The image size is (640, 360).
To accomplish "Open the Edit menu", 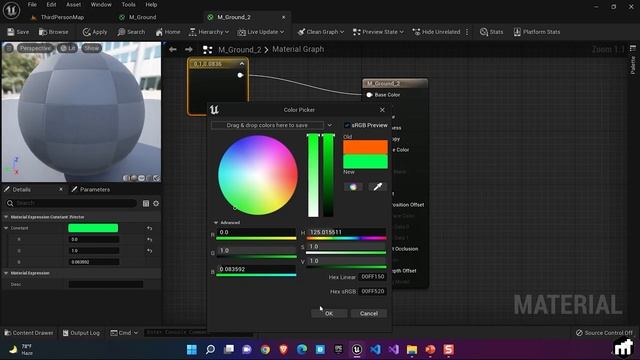I will click(x=51, y=5).
